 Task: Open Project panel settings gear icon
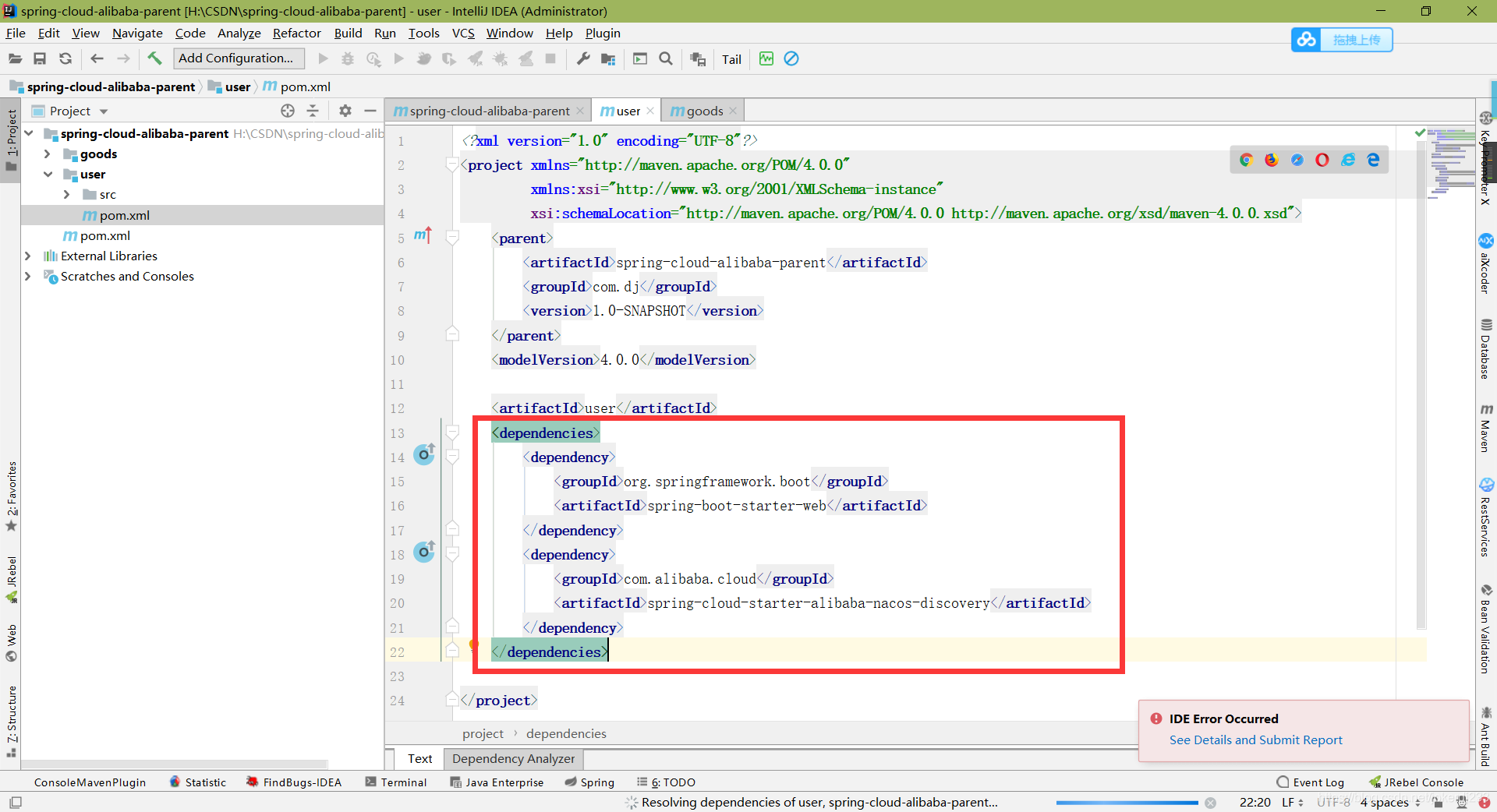point(345,111)
